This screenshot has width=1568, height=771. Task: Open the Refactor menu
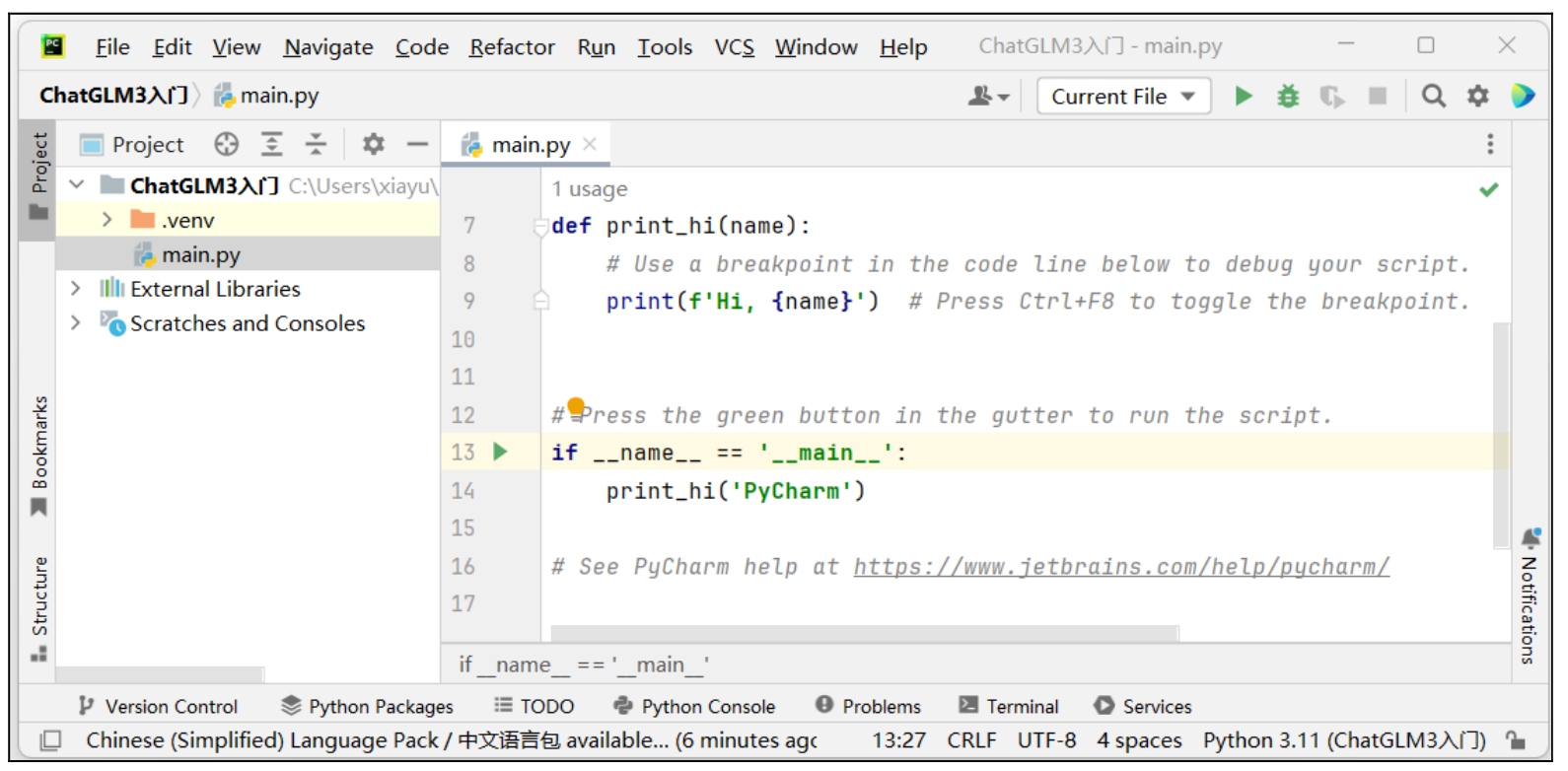512,46
